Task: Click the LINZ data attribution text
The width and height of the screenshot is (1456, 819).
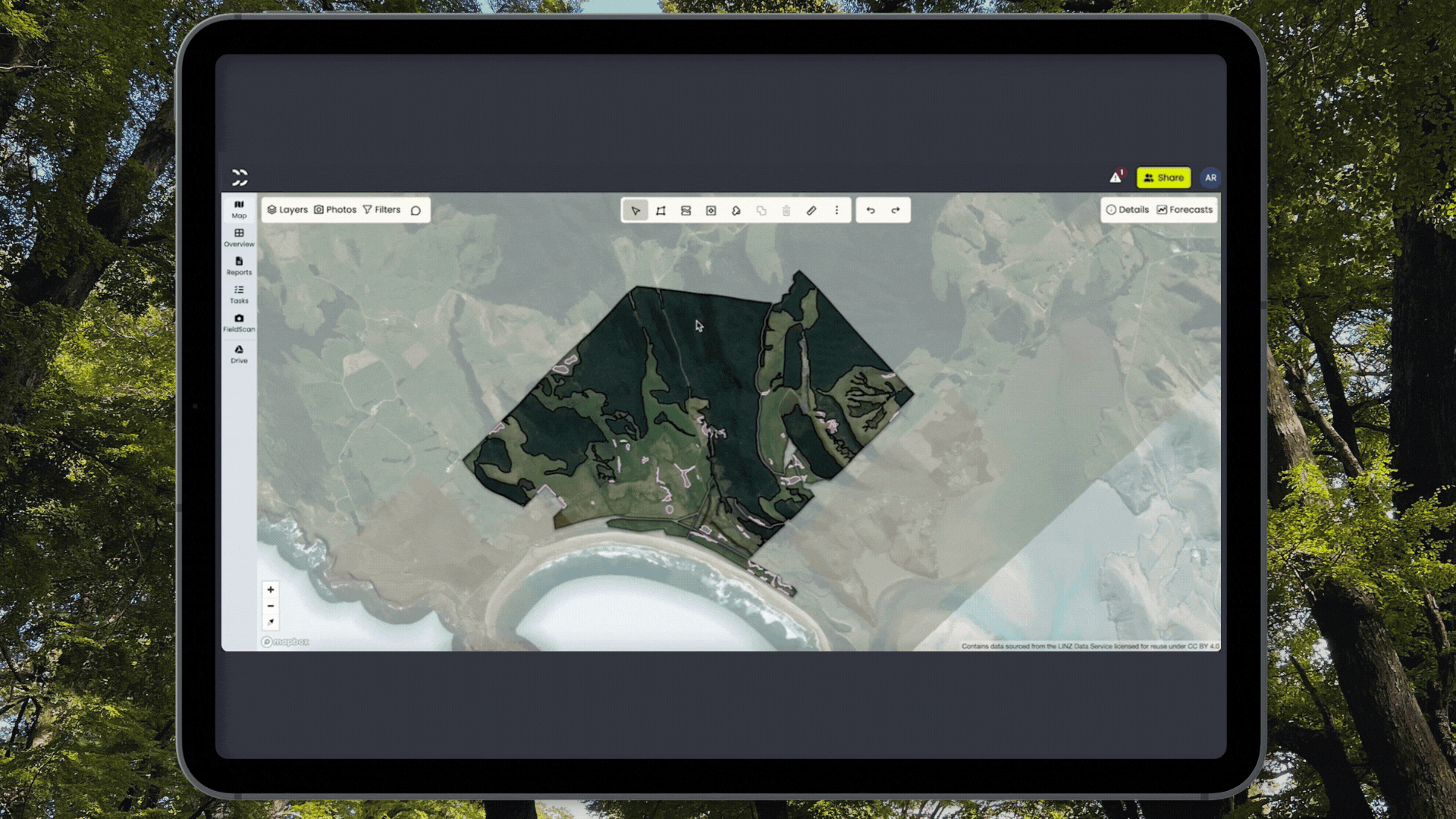Action: 1090,646
